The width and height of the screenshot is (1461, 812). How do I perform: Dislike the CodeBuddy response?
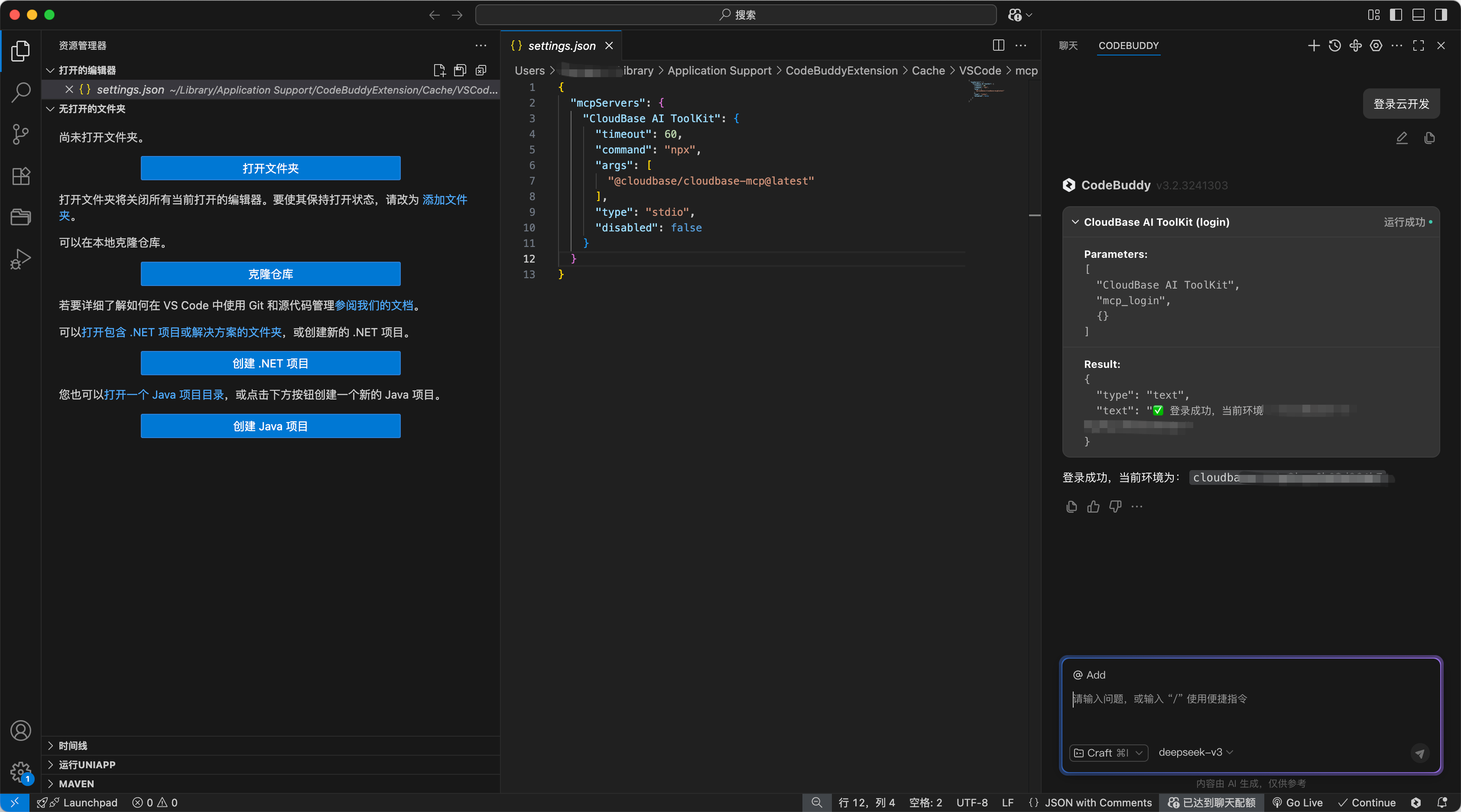pos(1115,507)
